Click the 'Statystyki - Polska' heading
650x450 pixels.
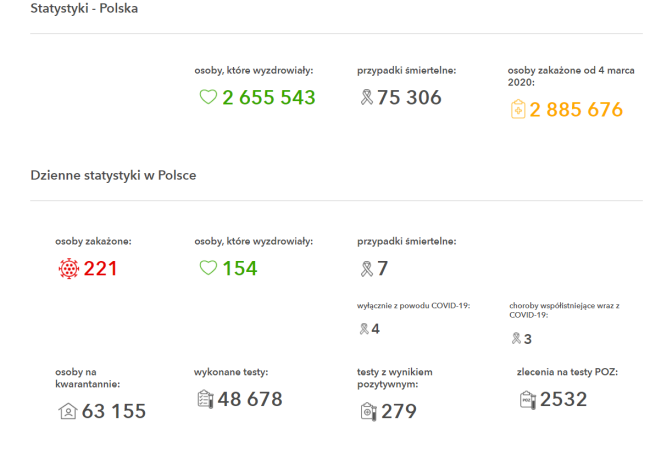click(84, 9)
